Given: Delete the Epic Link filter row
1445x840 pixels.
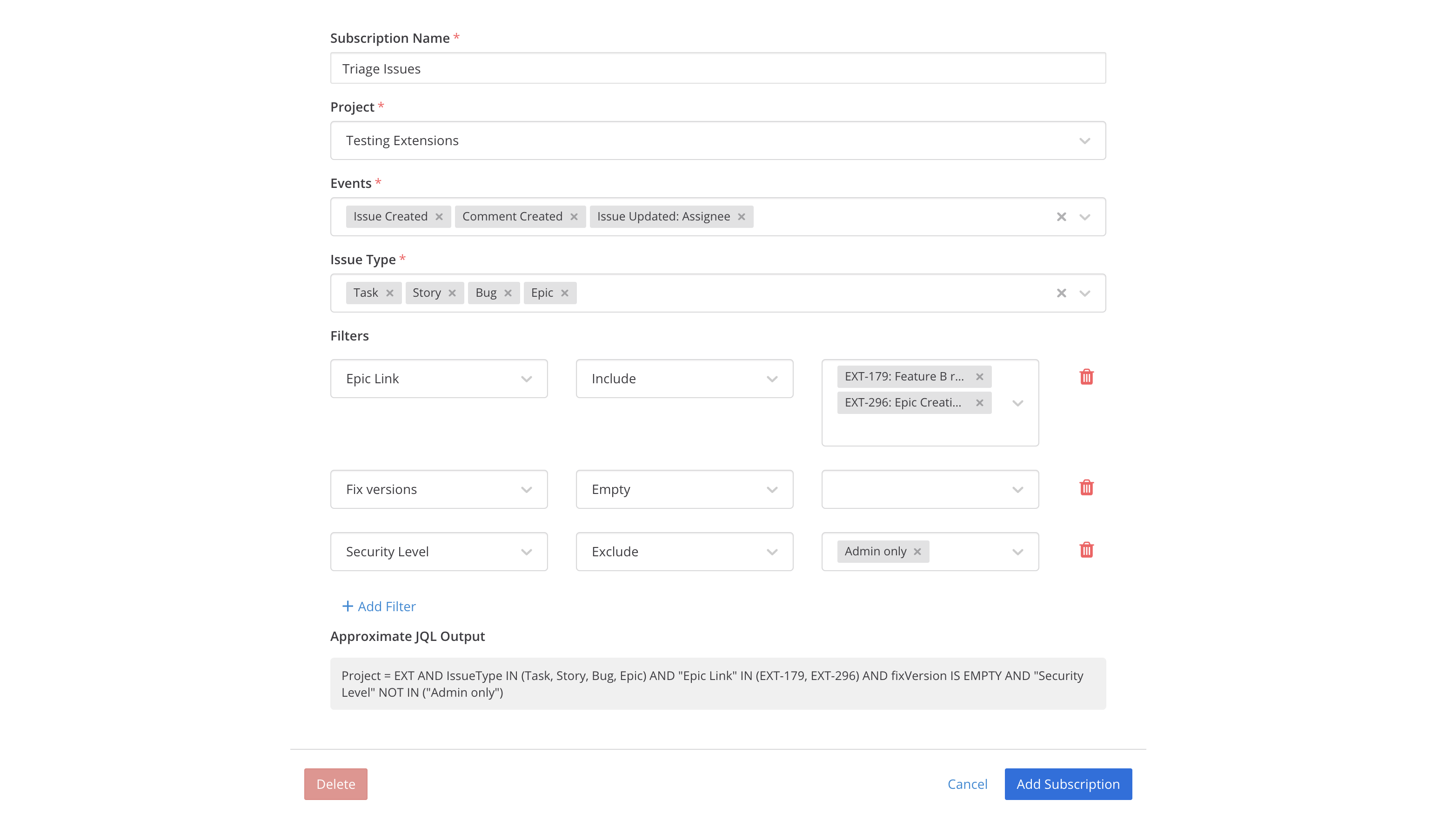Looking at the screenshot, I should tap(1087, 377).
